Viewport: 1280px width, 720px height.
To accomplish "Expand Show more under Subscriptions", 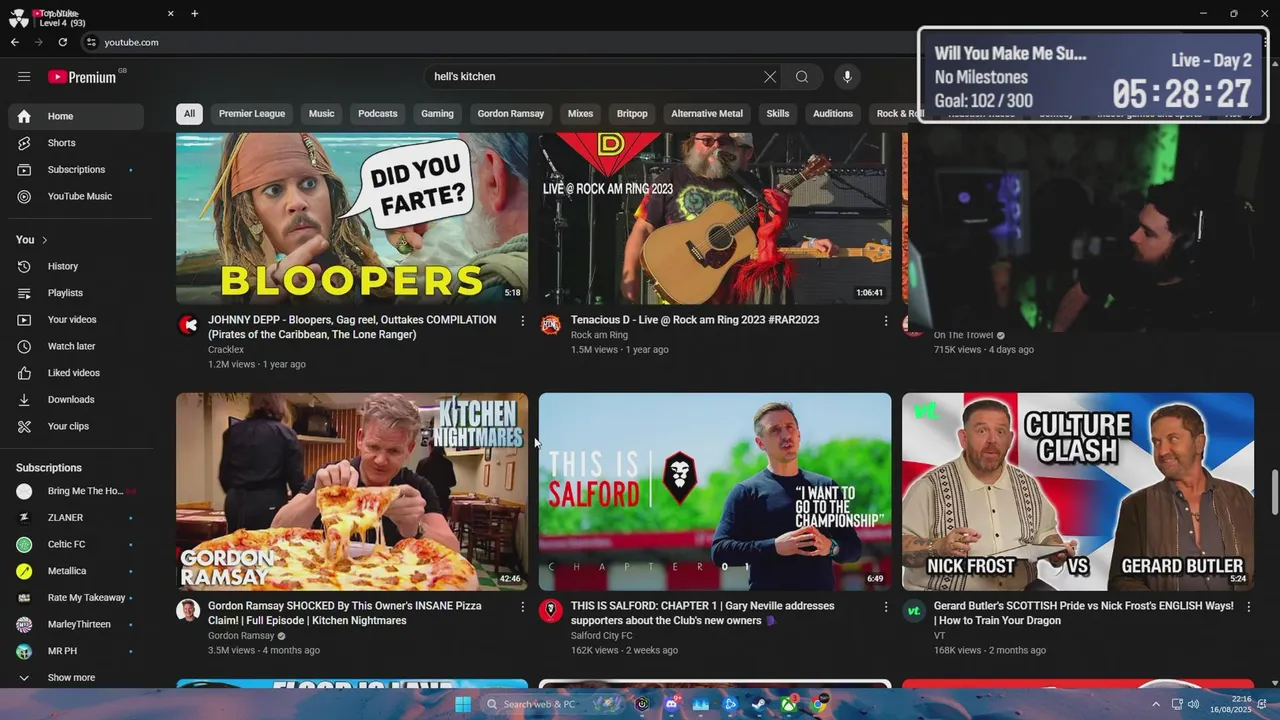I will pyautogui.click(x=76, y=678).
